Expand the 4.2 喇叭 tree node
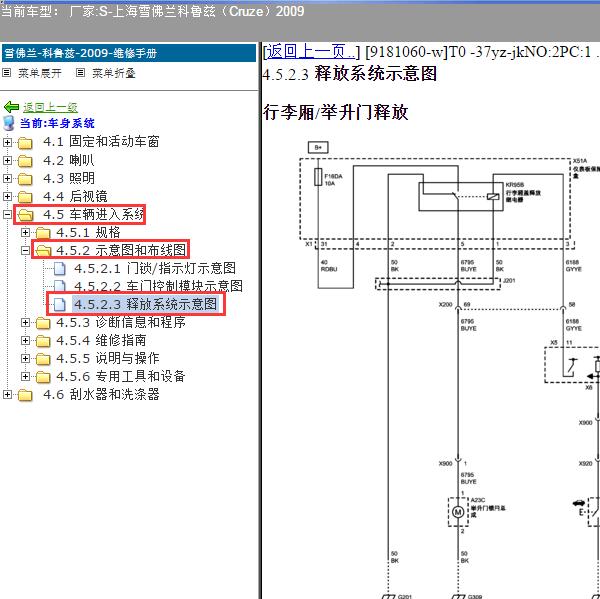Image resolution: width=600 pixels, height=599 pixels. [7, 160]
